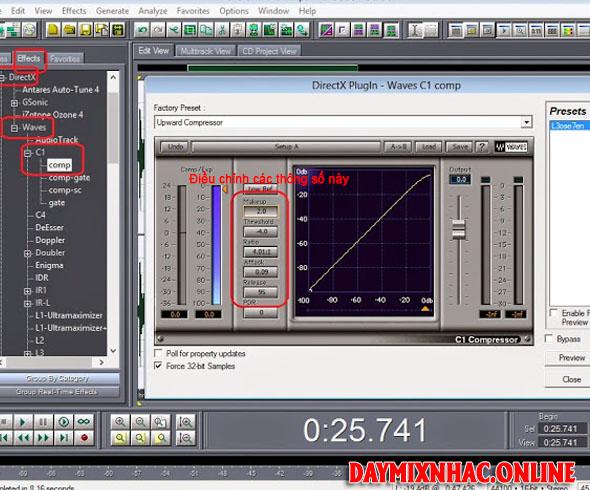Open the Effects menu
Image resolution: width=590 pixels, height=490 pixels.
(x=74, y=11)
